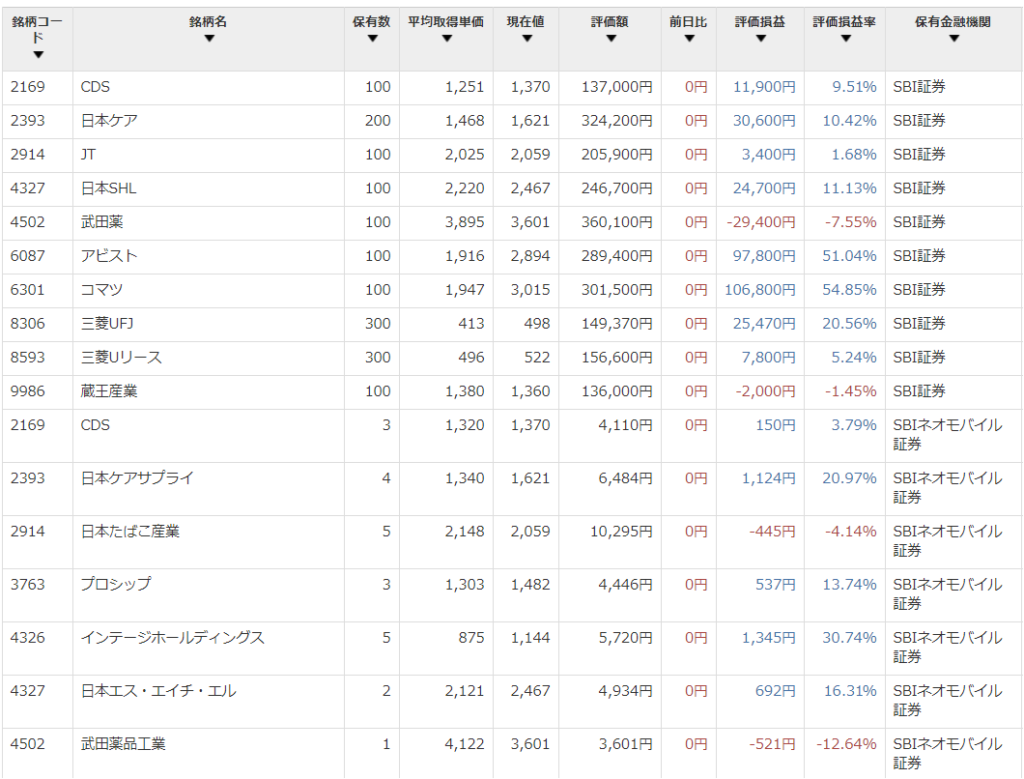1024x779 pixels.
Task: Sort by 評価損益率 arrow
Action: click(x=846, y=39)
